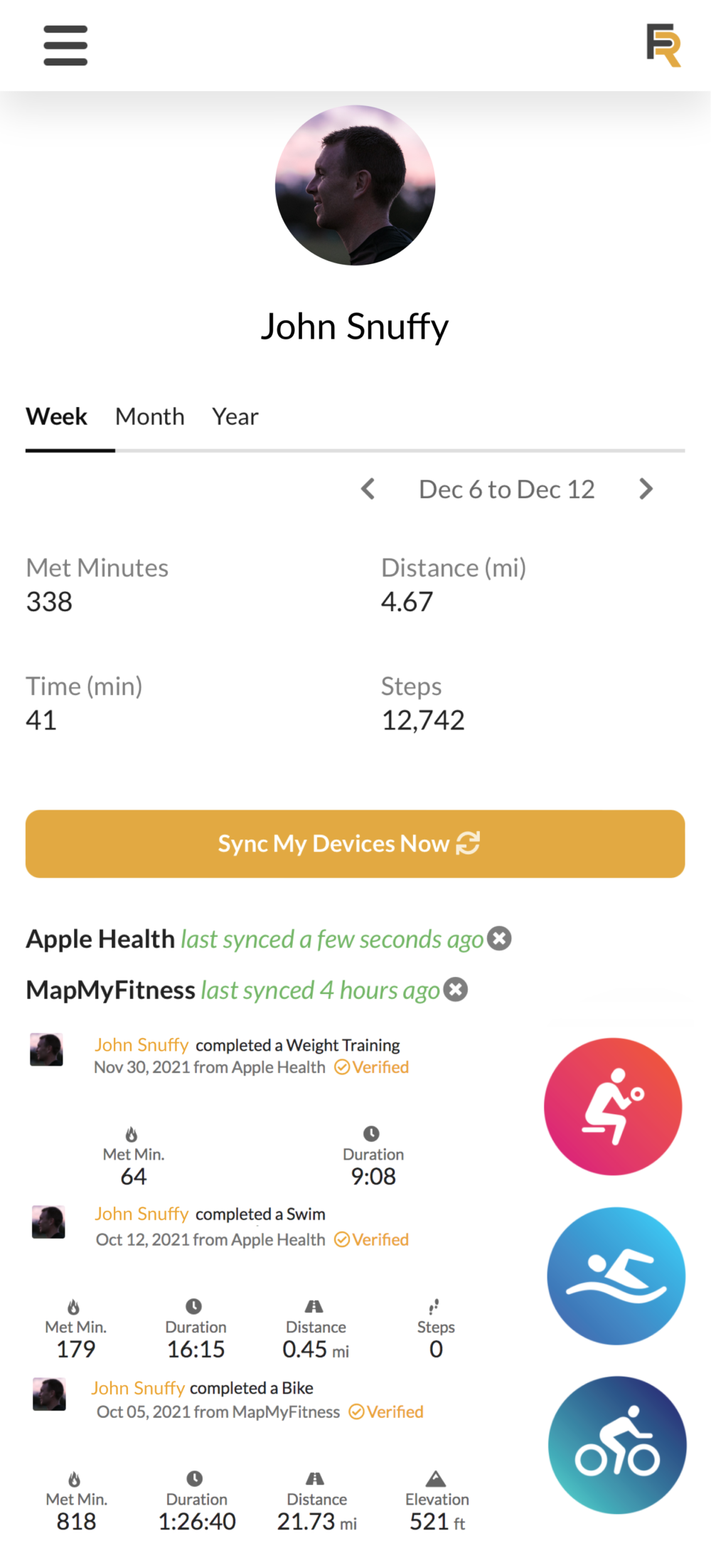Click the bike activity icon
The height and width of the screenshot is (1568, 711).
[x=617, y=1445]
